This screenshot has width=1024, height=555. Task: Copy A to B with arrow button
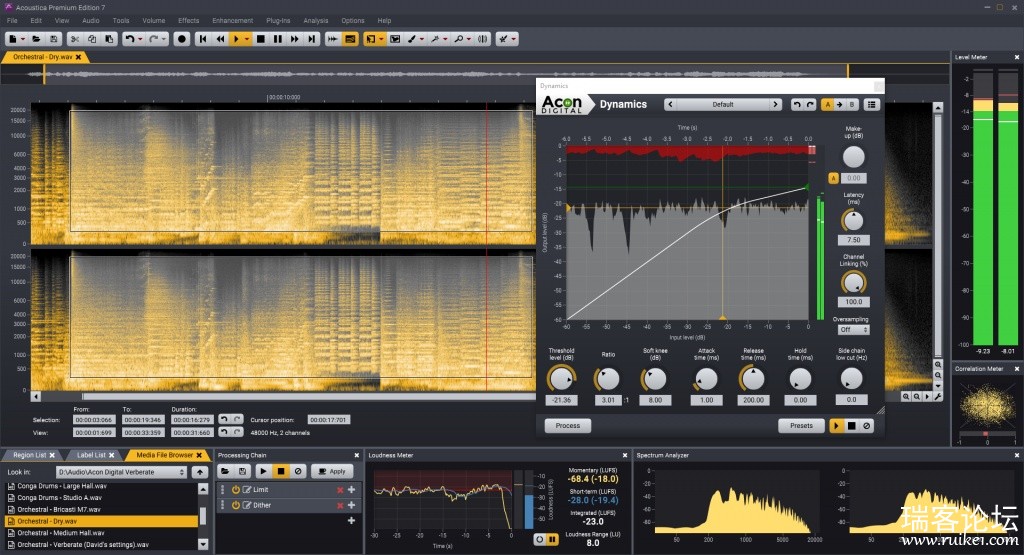click(840, 104)
